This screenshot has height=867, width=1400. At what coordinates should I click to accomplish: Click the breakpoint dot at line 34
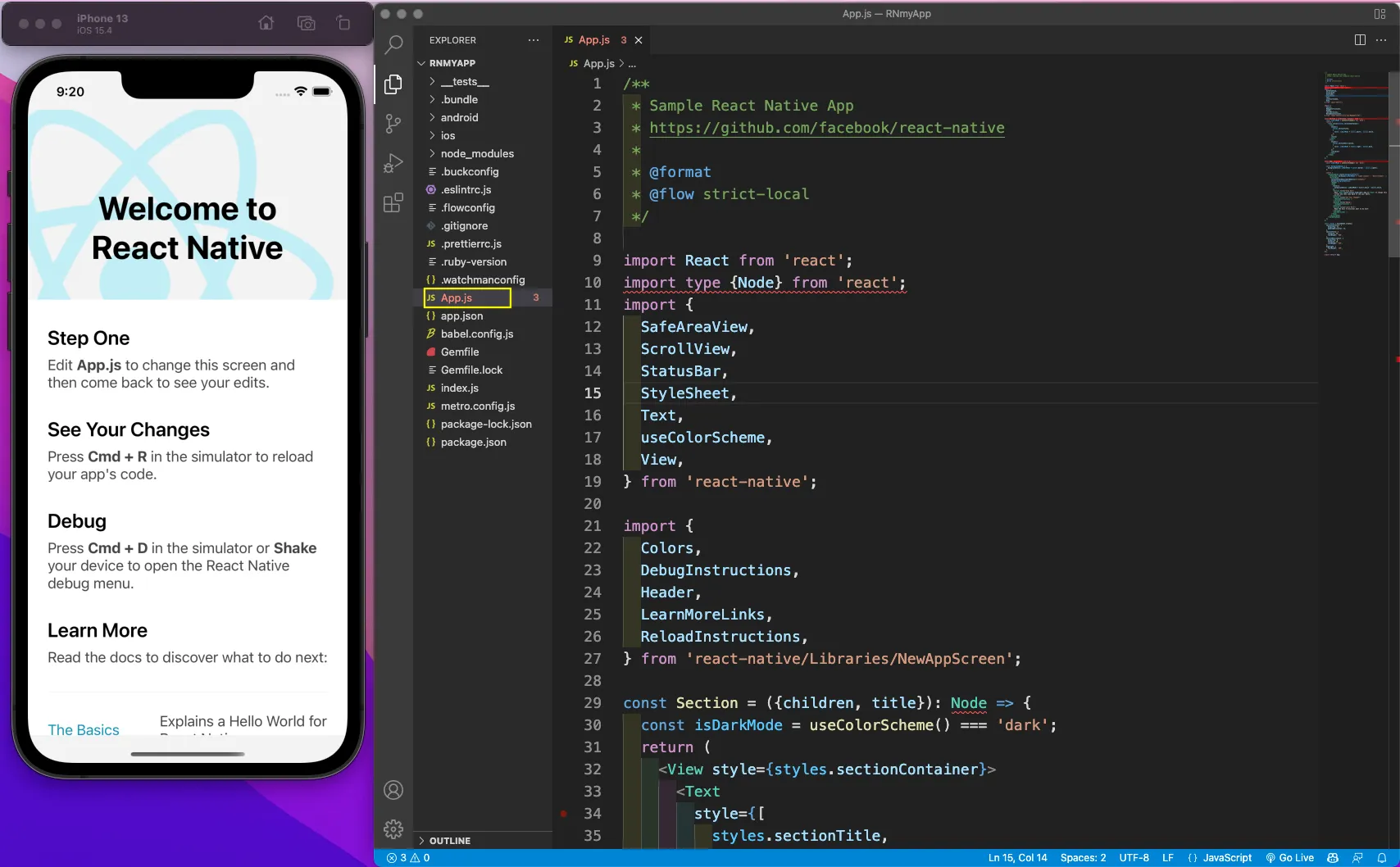(564, 814)
